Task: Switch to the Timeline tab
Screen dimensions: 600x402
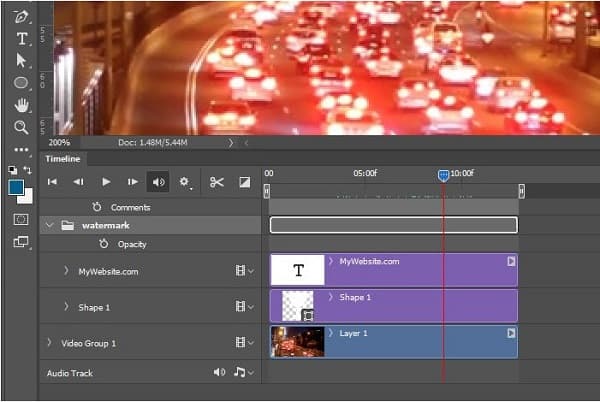Action: coord(63,159)
